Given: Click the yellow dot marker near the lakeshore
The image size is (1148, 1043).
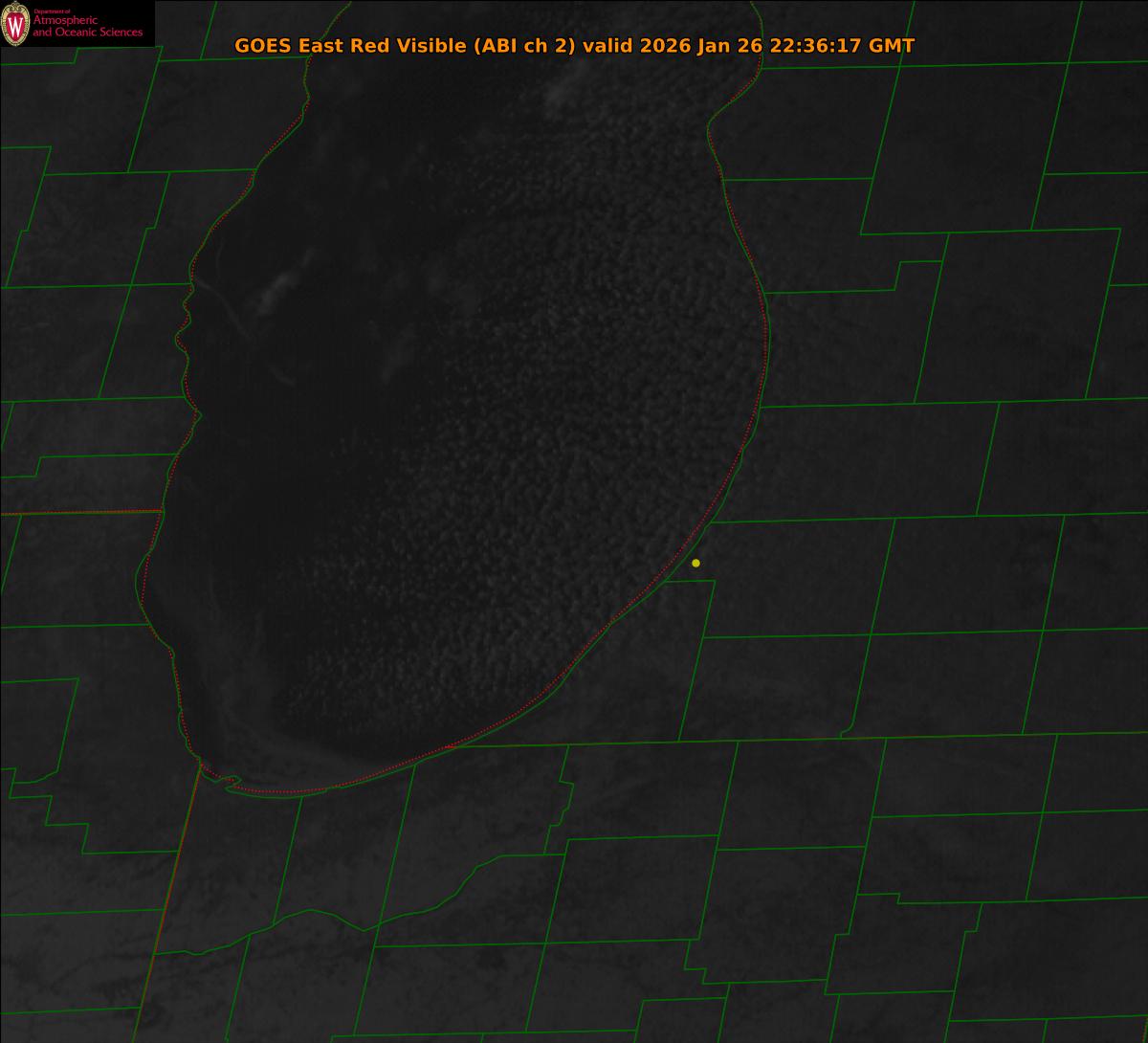Looking at the screenshot, I should pos(695,563).
